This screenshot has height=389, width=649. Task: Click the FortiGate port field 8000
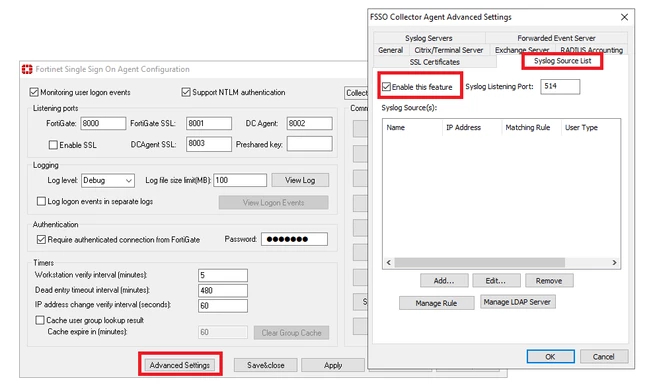(x=103, y=123)
